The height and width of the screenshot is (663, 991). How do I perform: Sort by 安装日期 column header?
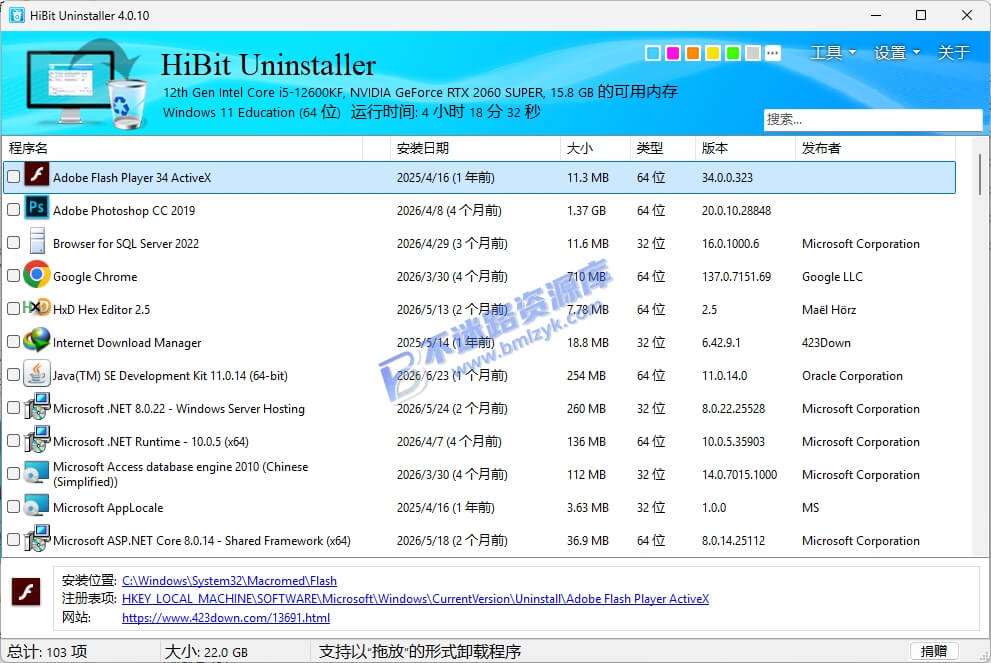[475, 148]
